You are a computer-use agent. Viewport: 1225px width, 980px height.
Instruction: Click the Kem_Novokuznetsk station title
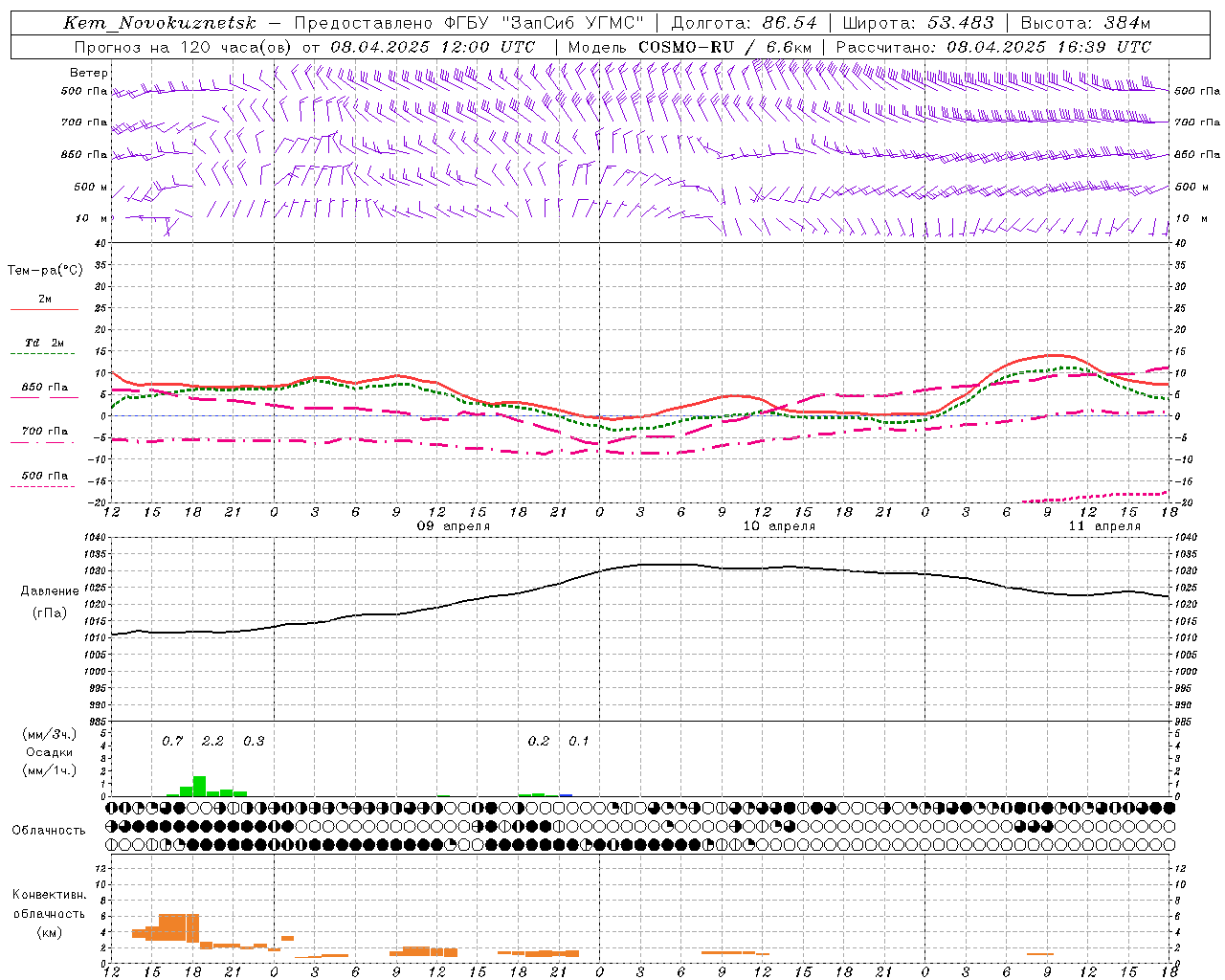[160, 23]
